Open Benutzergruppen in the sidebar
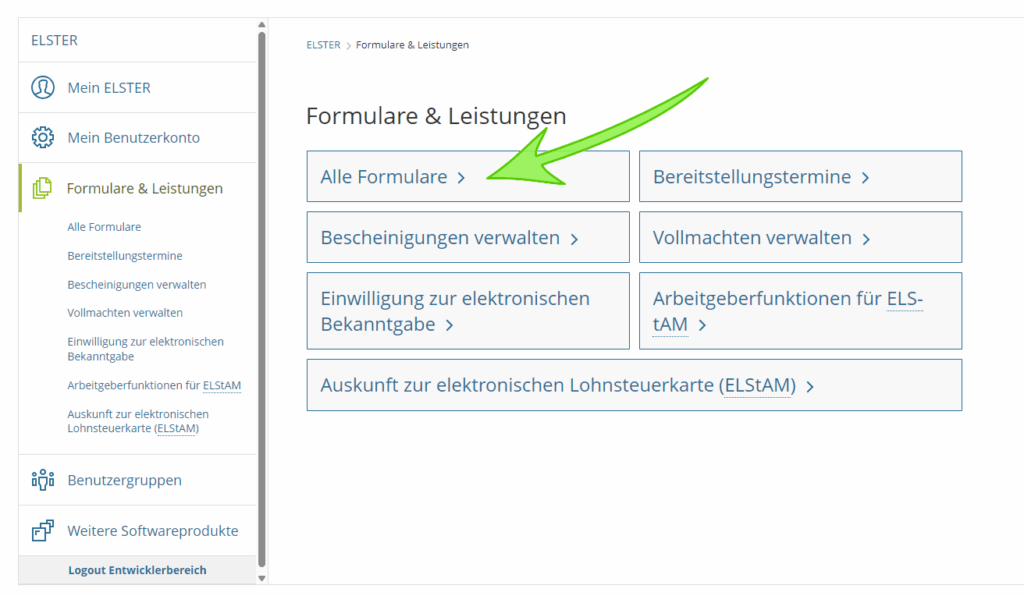The image size is (1024, 596). pyautogui.click(x=138, y=480)
